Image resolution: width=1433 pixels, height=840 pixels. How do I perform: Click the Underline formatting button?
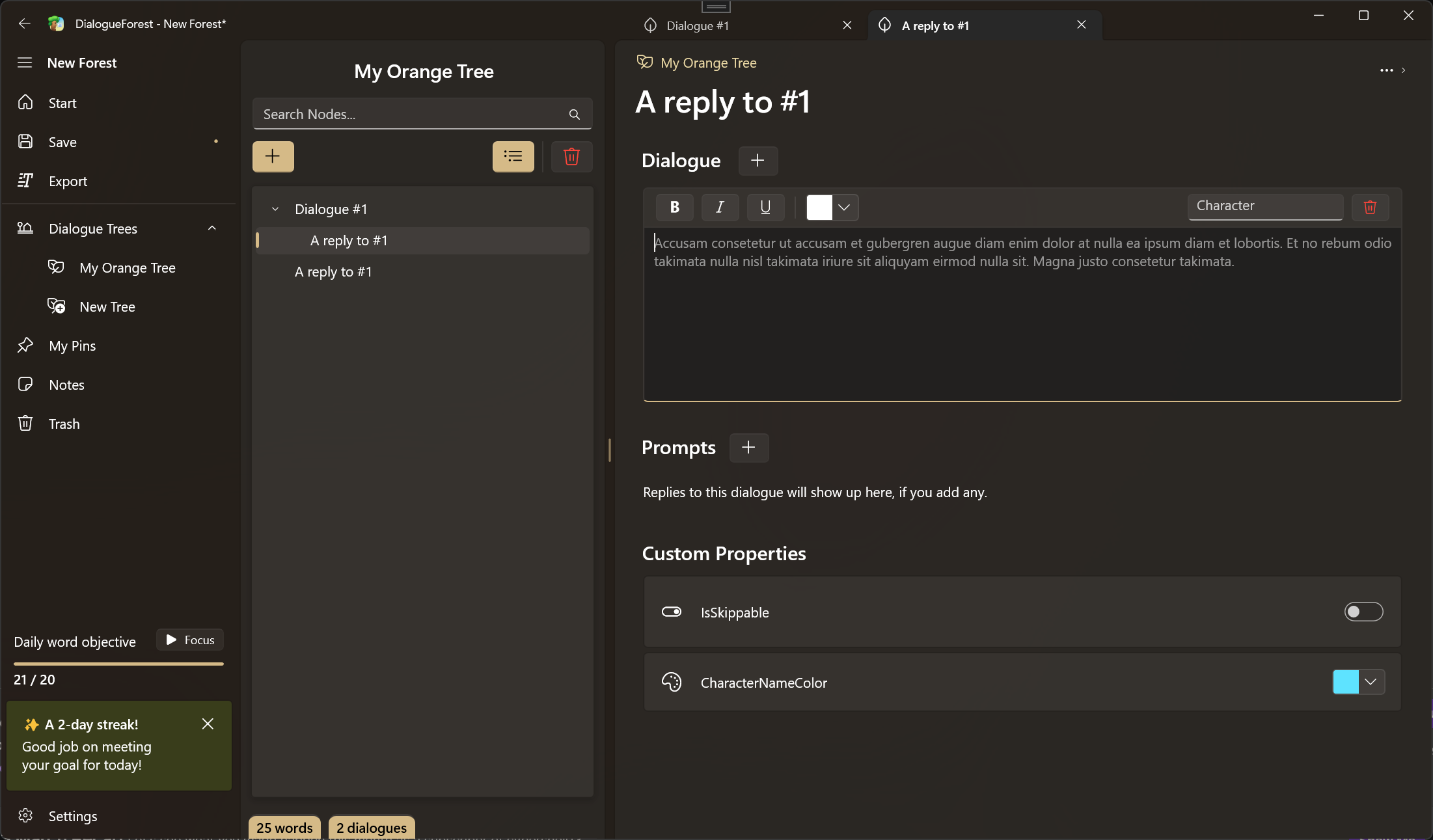click(765, 207)
